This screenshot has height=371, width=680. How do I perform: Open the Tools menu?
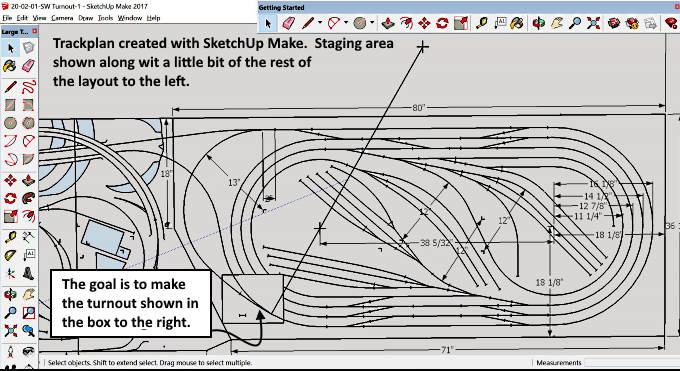click(105, 18)
